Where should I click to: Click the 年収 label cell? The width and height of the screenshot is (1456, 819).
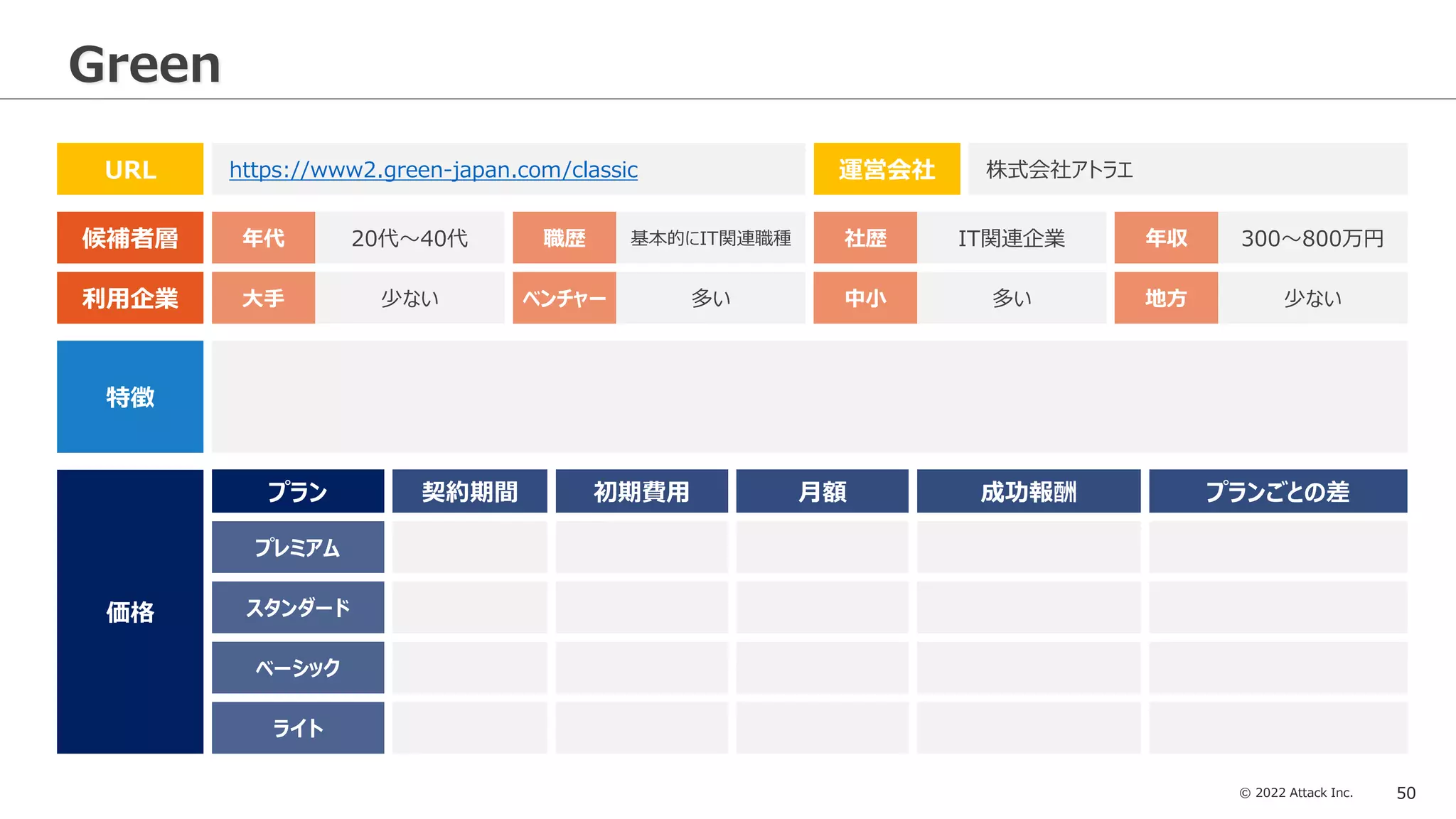coord(1166,237)
